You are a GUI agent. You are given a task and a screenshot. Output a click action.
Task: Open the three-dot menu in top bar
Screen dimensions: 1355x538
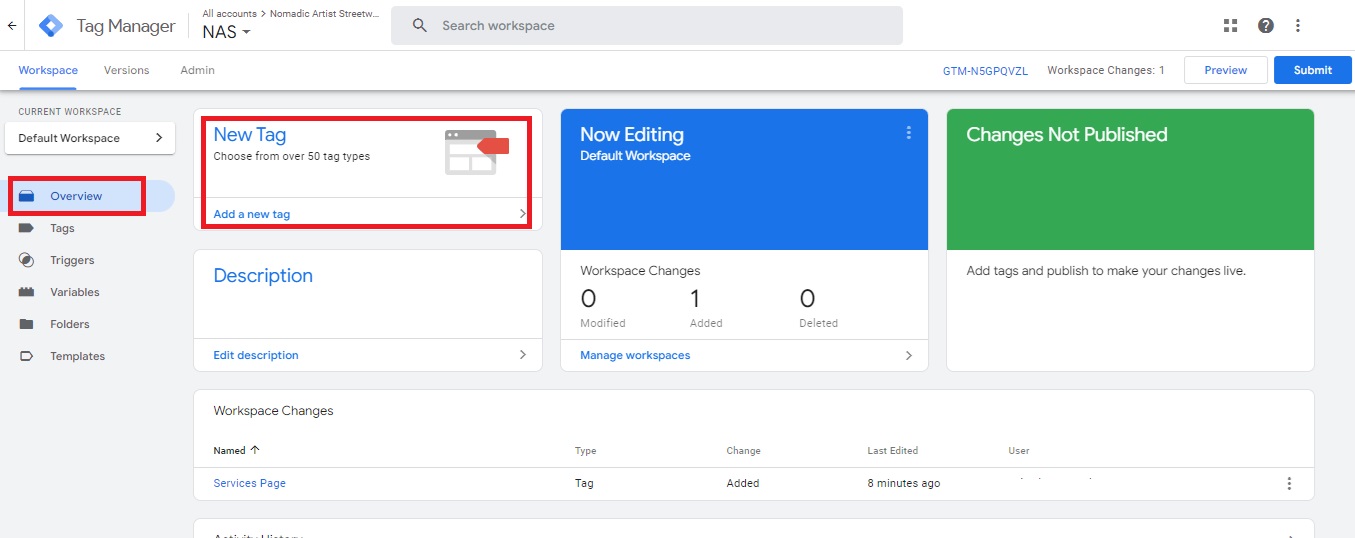click(x=1298, y=26)
